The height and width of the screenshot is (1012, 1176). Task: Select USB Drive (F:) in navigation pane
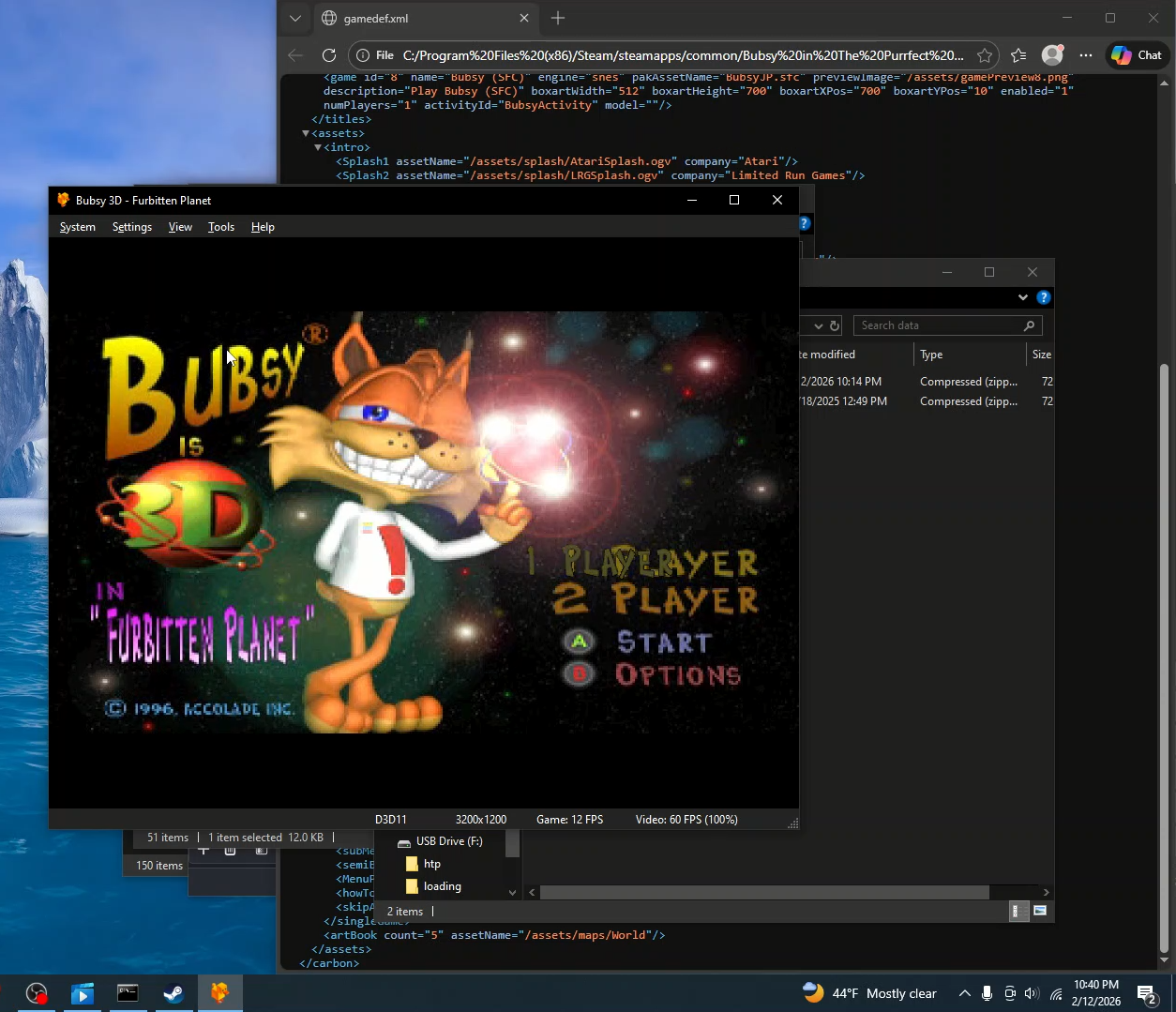440,841
